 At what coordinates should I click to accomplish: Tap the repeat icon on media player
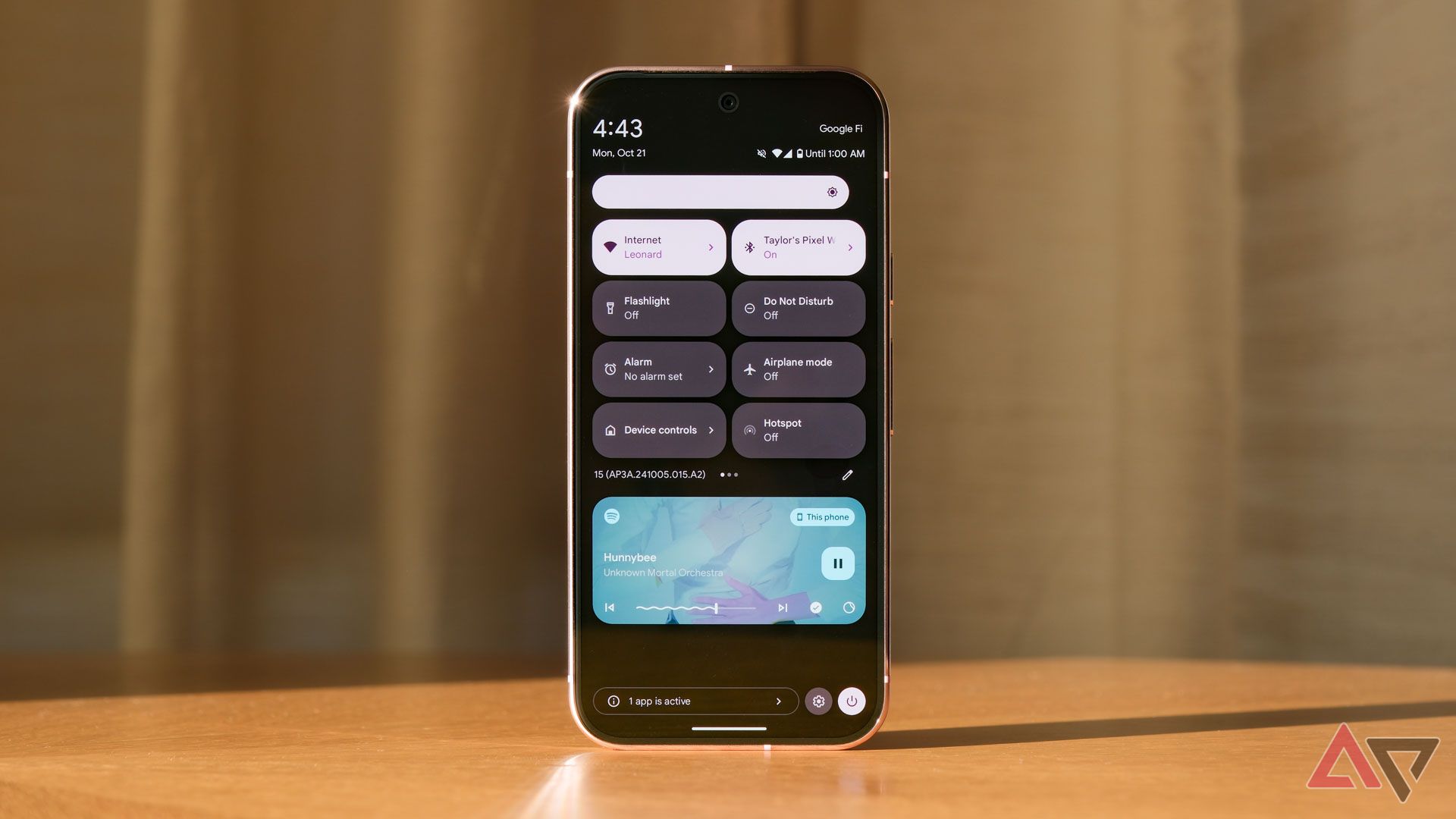[849, 607]
